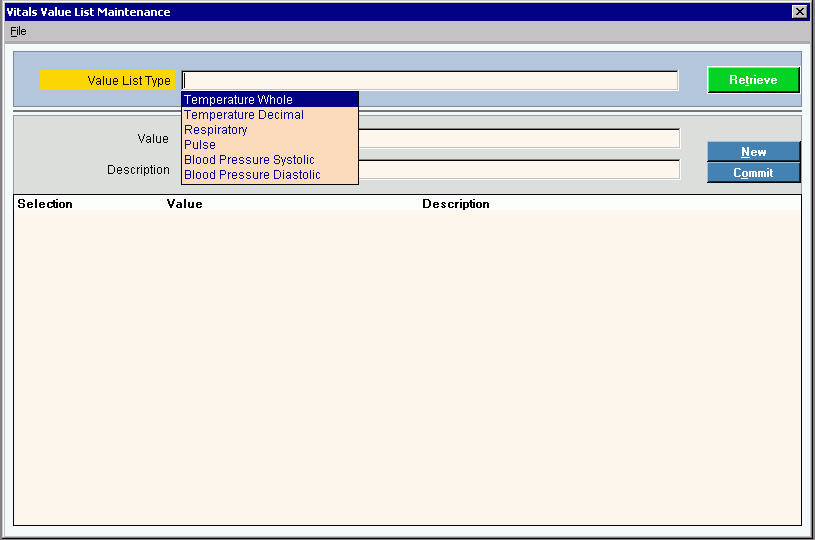
Task: Focus the Value text field
Action: click(518, 138)
